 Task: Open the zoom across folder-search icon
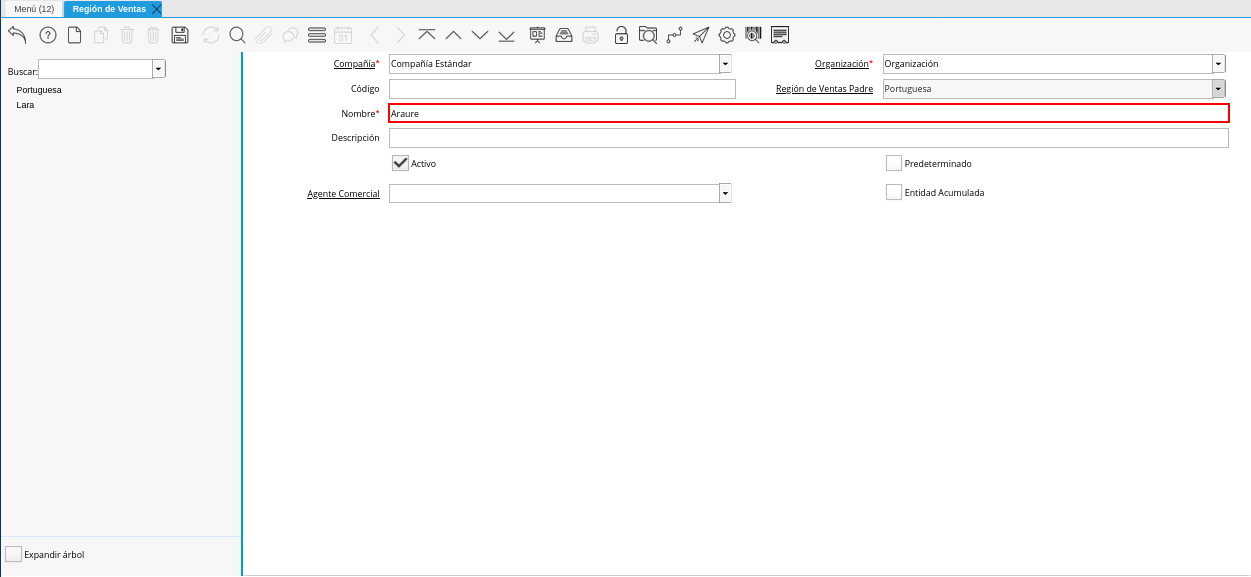[x=648, y=35]
